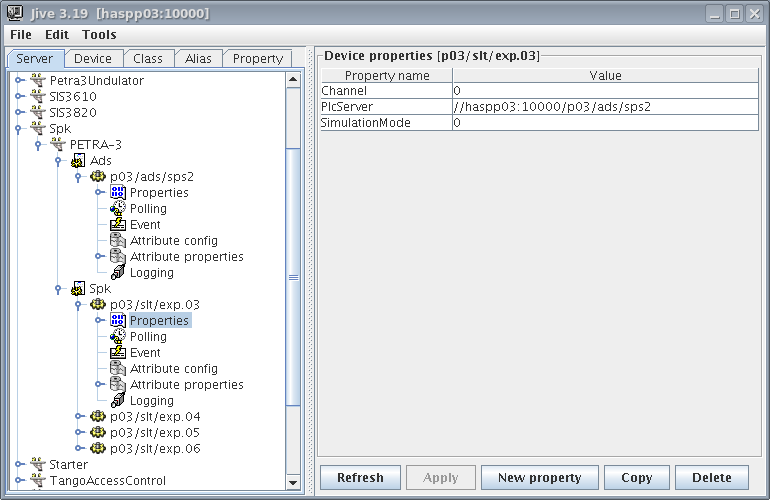The image size is (770, 500).
Task: Select the PlcServer property name cell
Action: (x=386, y=107)
